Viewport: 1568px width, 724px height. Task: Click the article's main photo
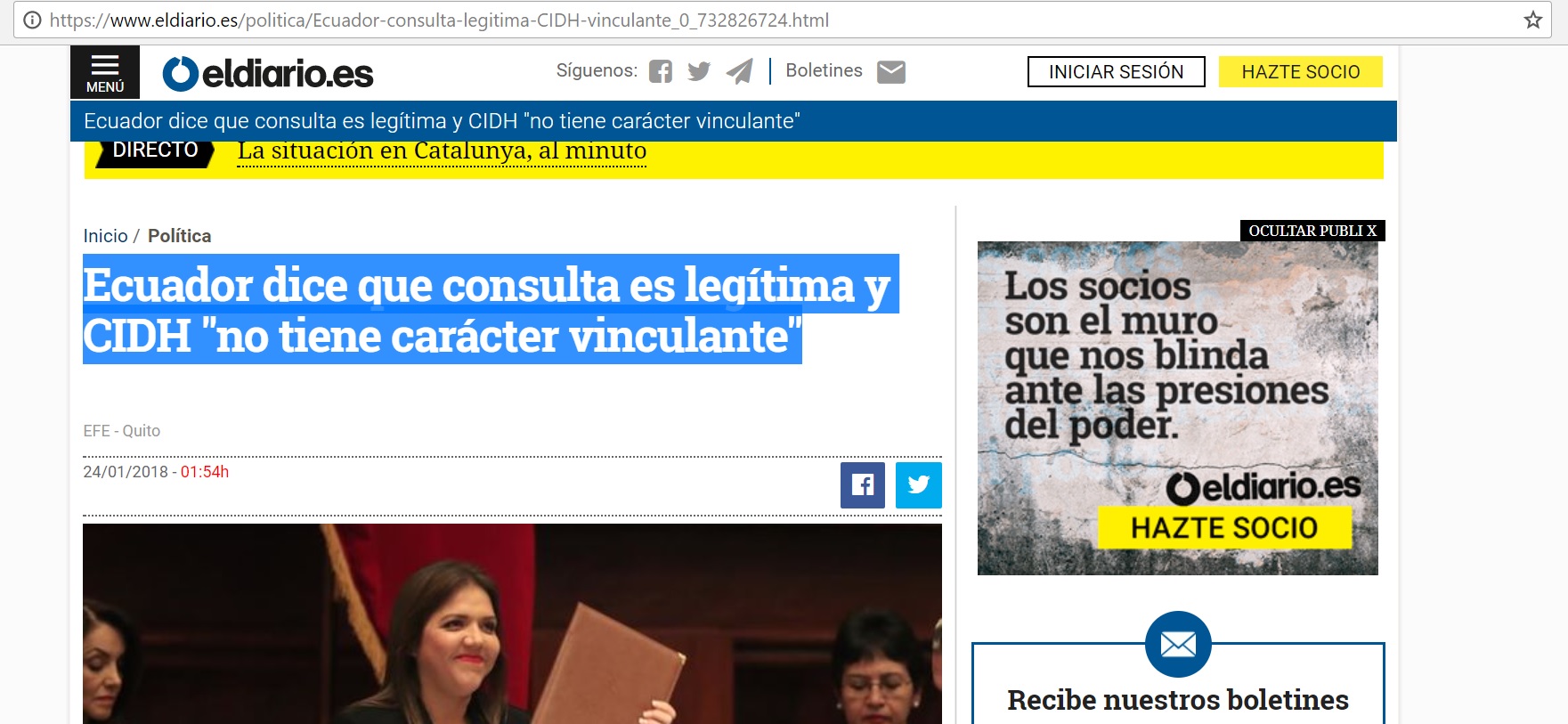coord(512,623)
